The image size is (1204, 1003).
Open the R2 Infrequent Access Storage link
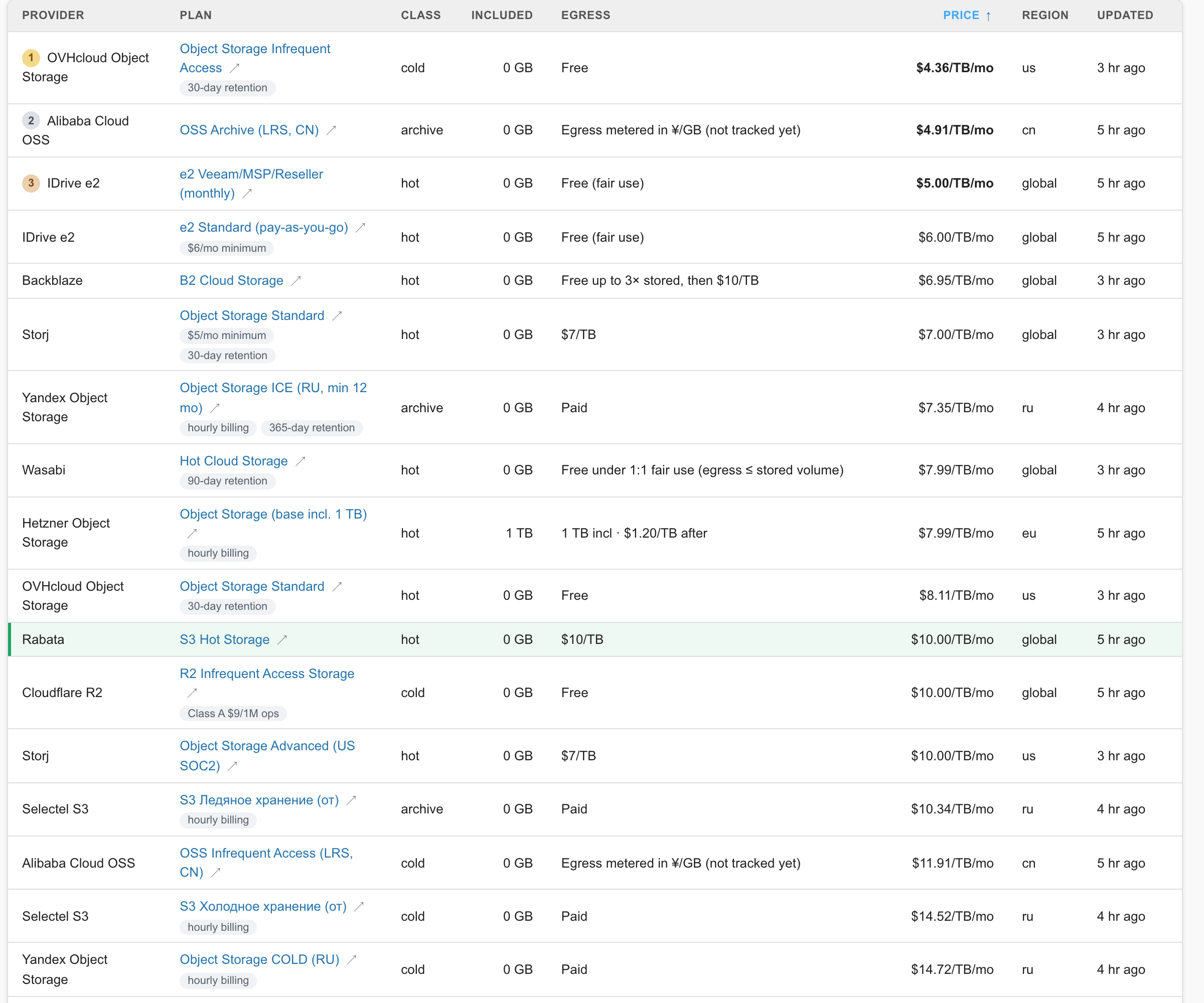pyautogui.click(x=266, y=674)
